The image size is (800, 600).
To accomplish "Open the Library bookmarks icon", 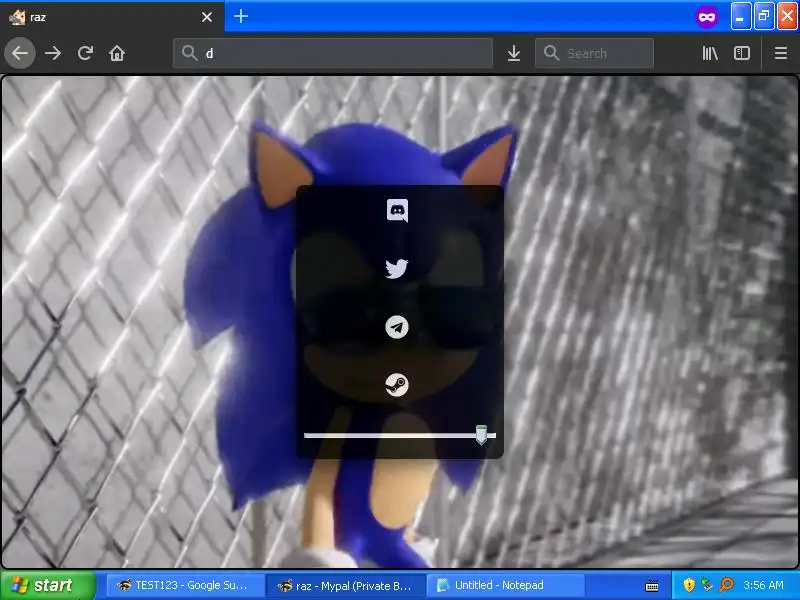I will (710, 53).
